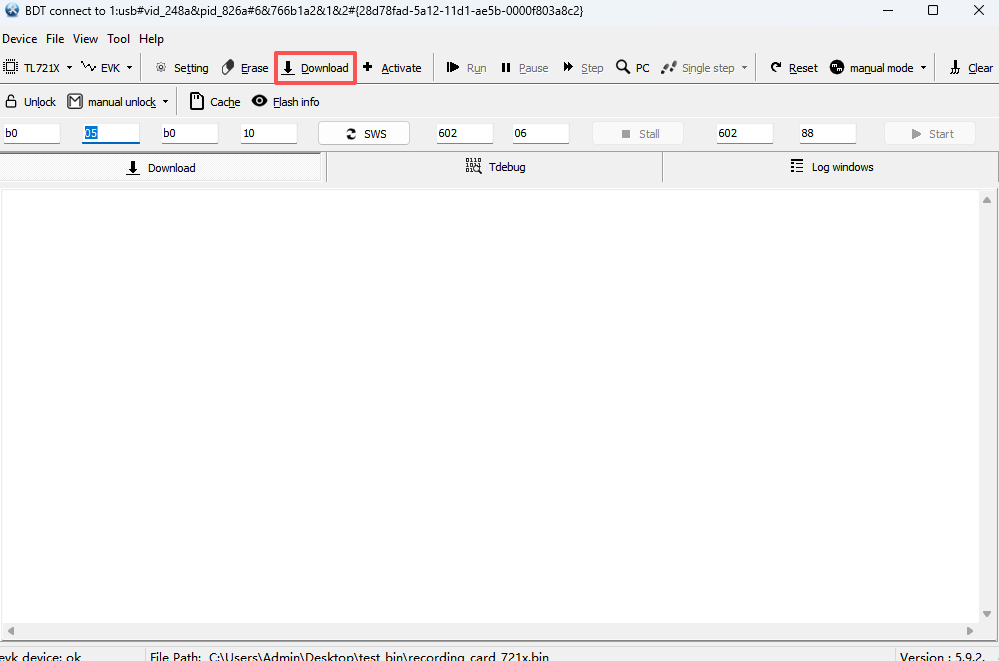Click the 602 field beside the 88 field
Viewport: 999px width, 661px height.
[x=744, y=133]
